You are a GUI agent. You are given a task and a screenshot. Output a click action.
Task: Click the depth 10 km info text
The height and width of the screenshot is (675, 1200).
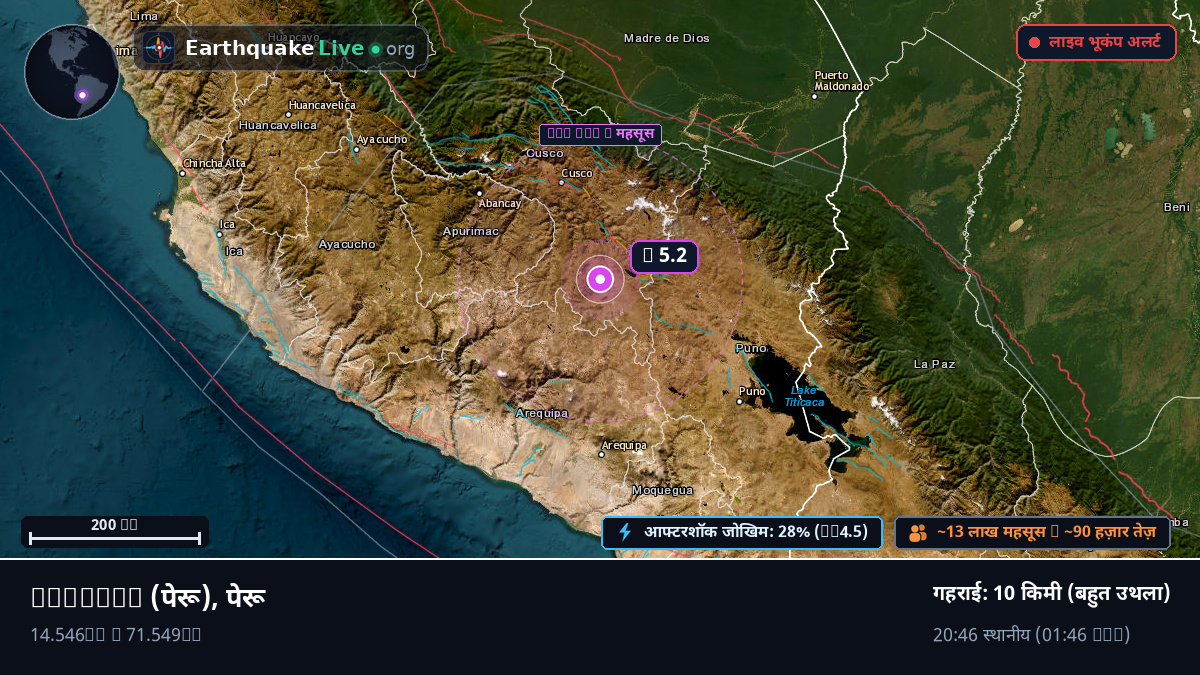[1051, 593]
